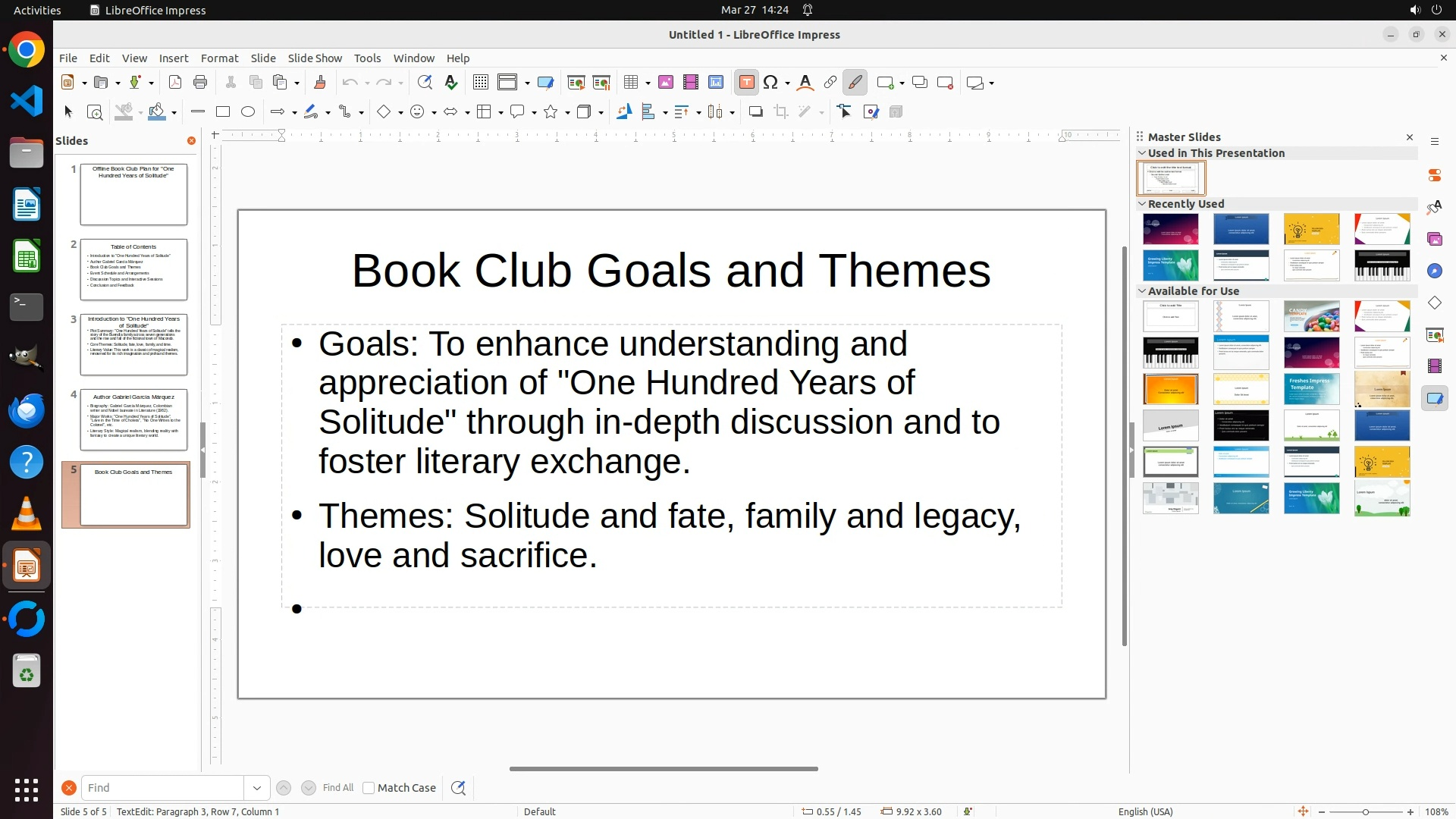Screen dimensions: 1456x819
Task: Toggle Show Draw Functions icon
Action: point(855,83)
